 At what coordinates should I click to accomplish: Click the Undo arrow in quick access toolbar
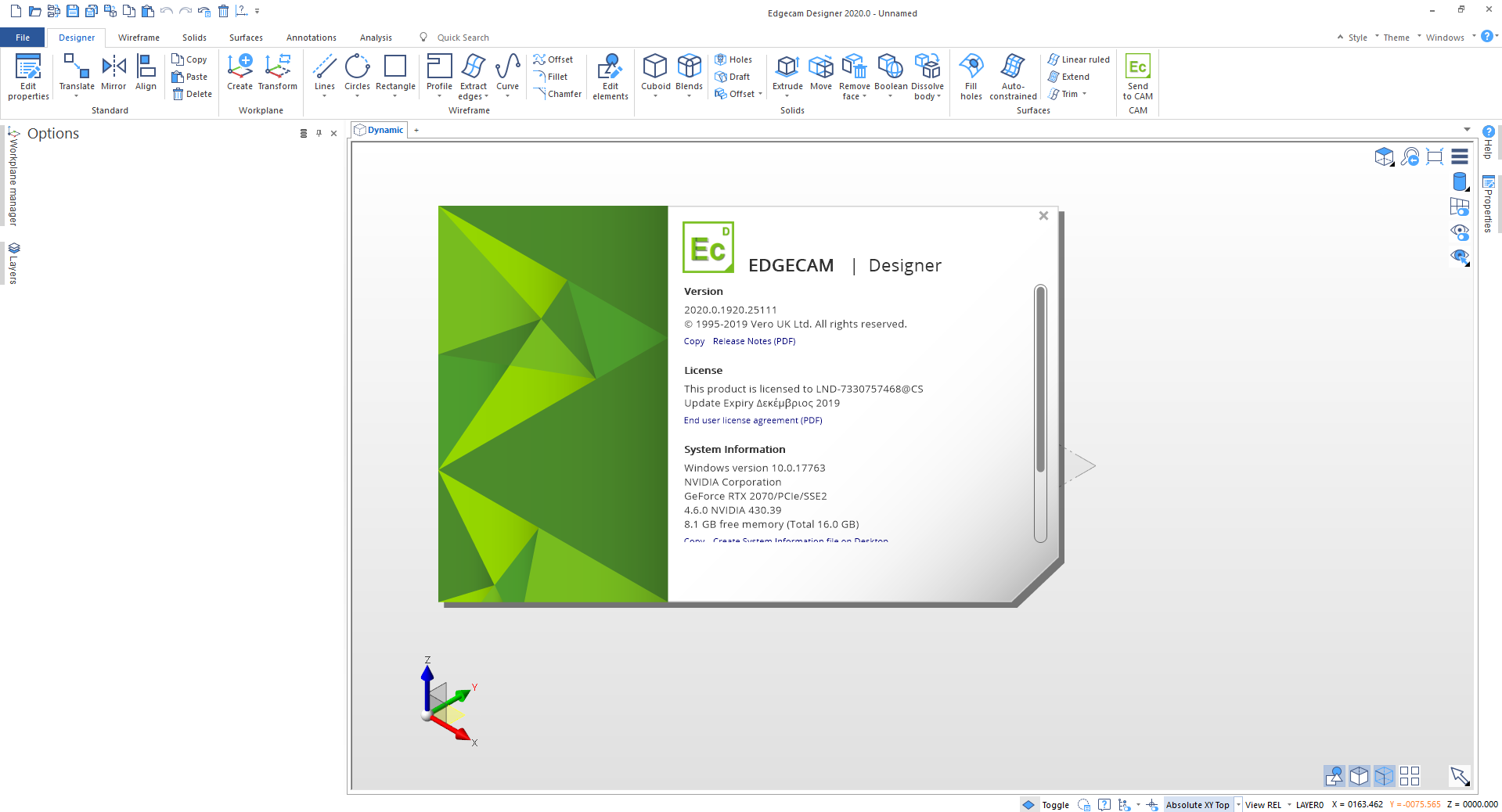166,11
